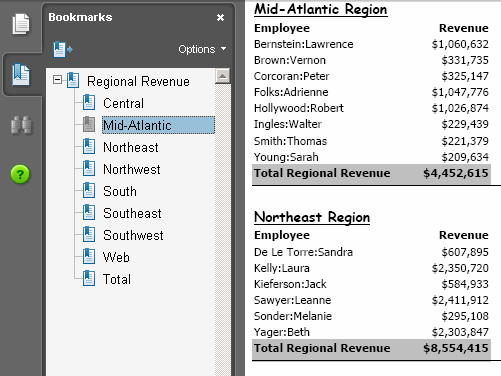Screen dimensions: 501x376
Task: Open the Options dropdown menu
Action: point(202,49)
